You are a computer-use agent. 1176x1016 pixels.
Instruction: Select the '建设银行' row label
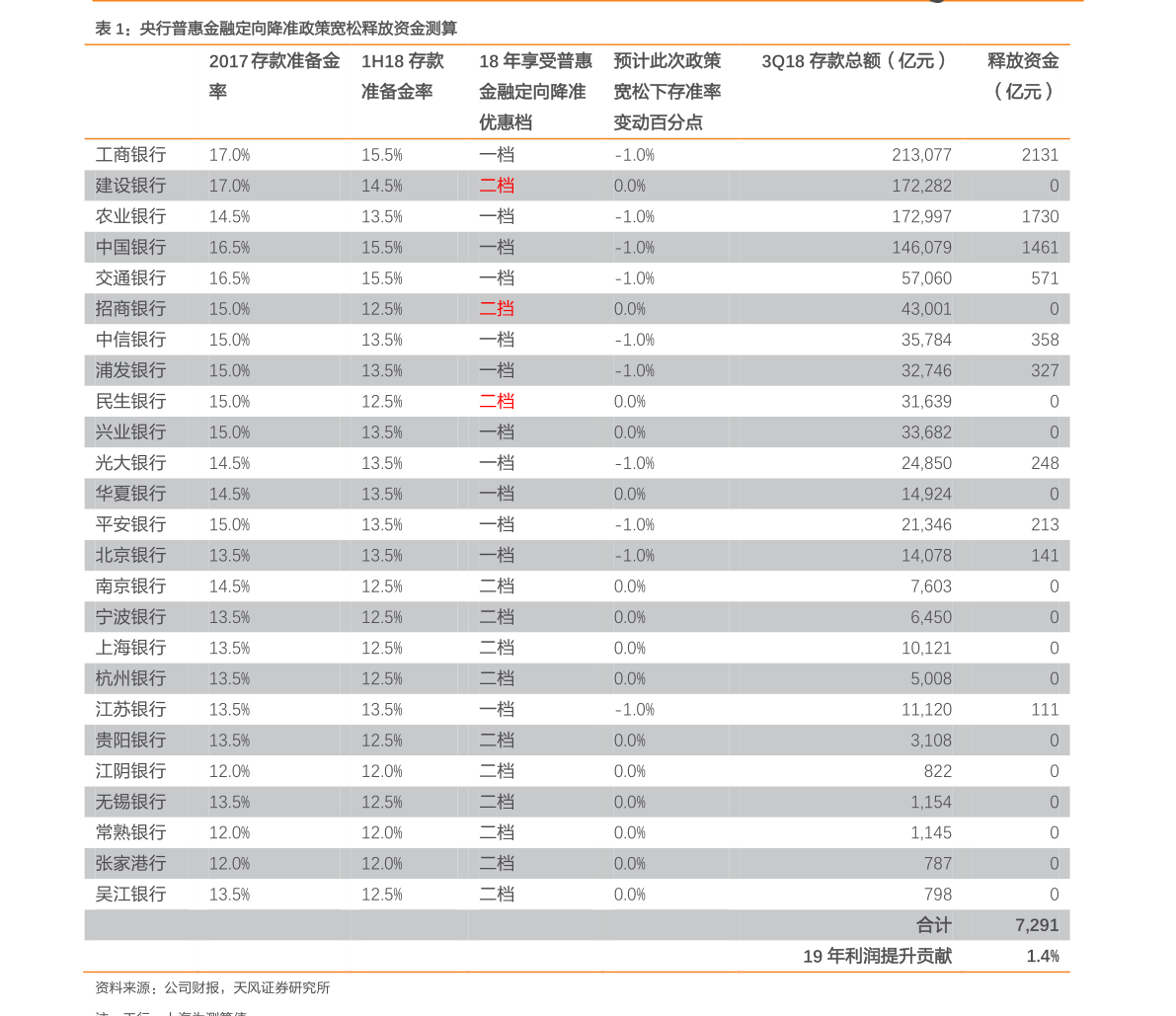pyautogui.click(x=130, y=186)
